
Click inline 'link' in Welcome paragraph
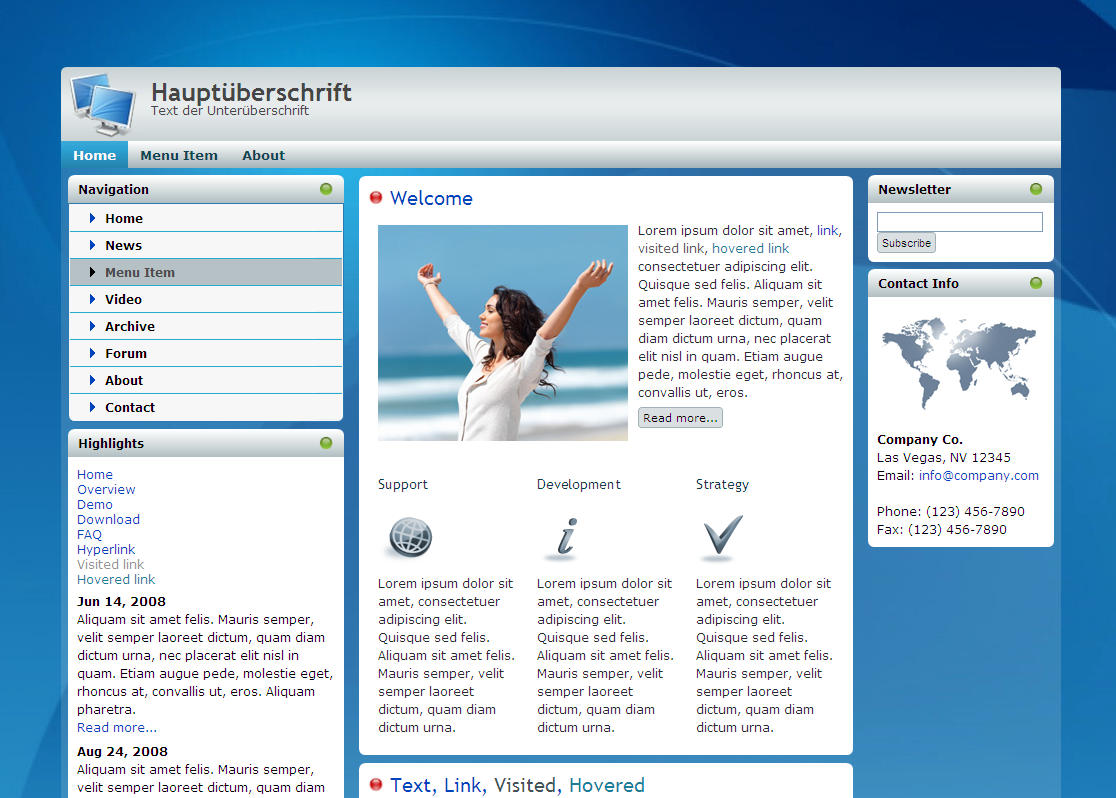coord(827,230)
